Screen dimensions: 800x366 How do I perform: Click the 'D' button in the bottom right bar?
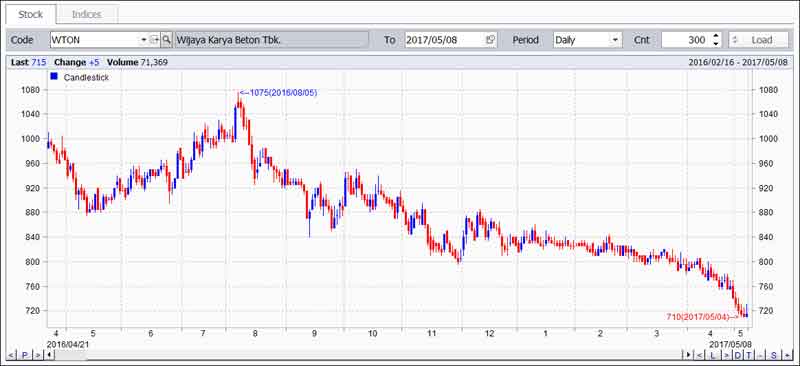click(x=738, y=355)
